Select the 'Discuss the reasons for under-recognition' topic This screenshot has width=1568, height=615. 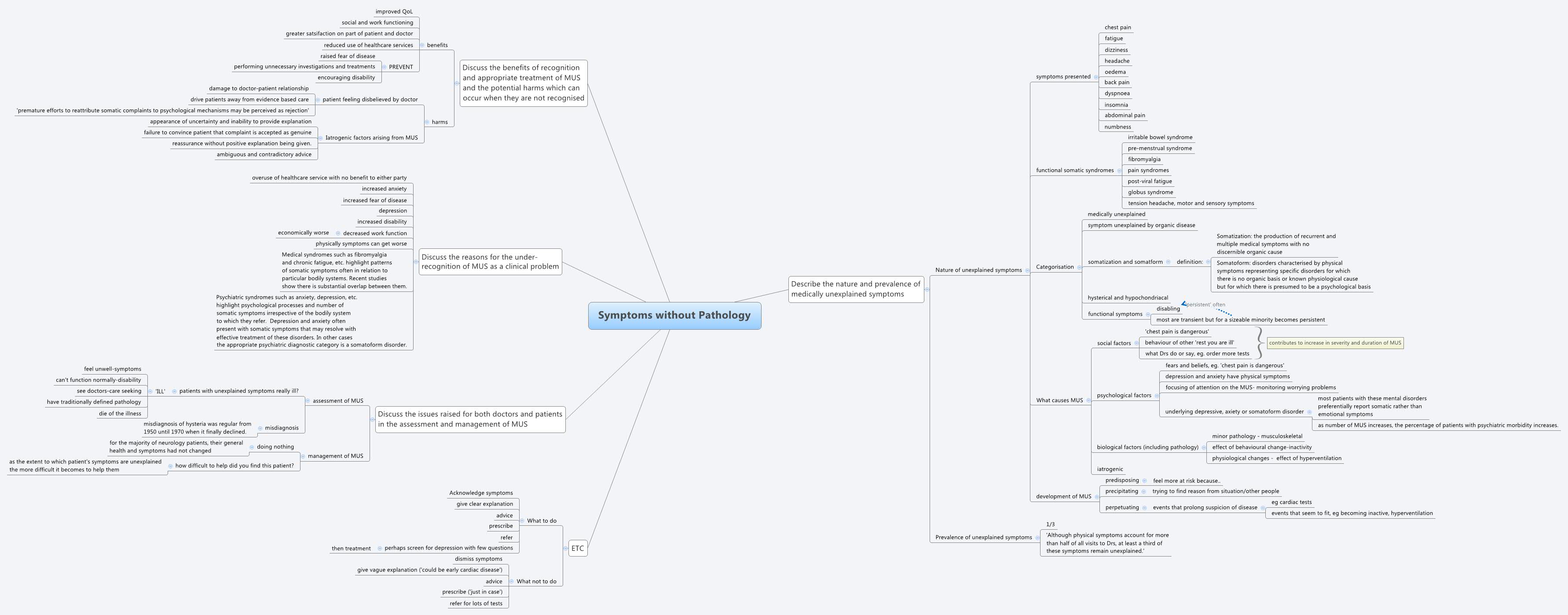(x=490, y=262)
